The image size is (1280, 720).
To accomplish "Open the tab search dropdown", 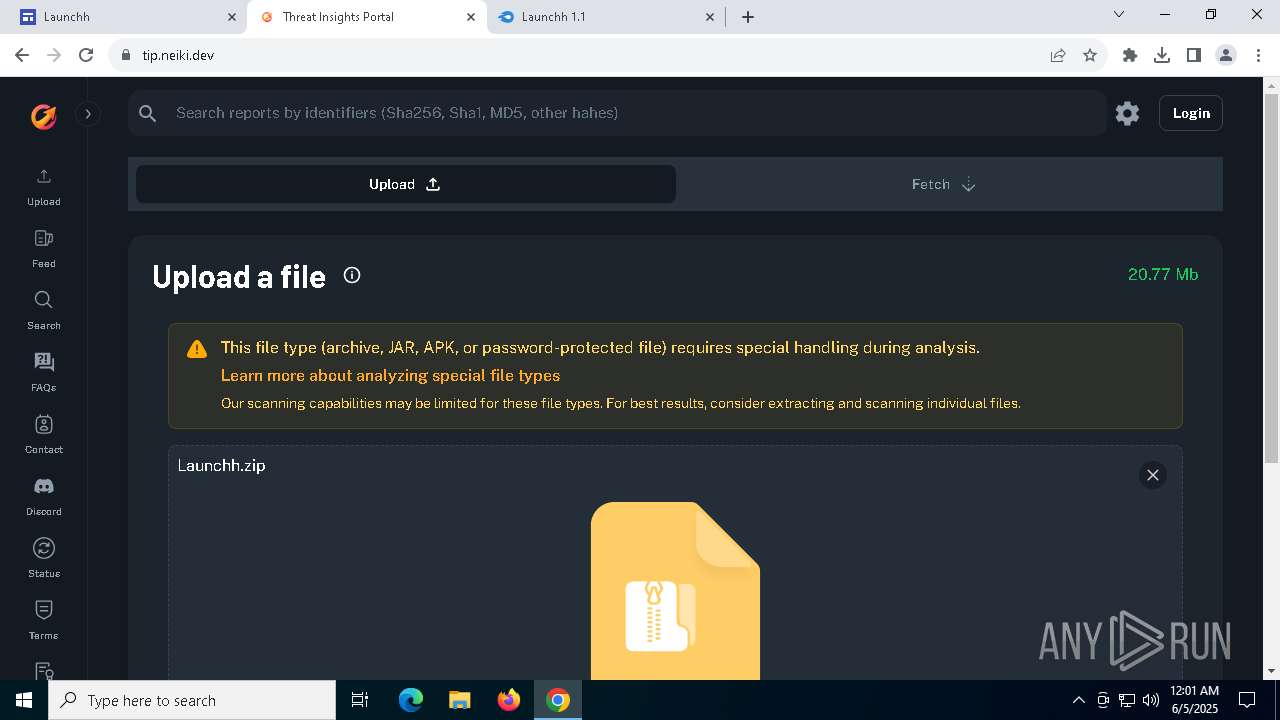I will click(1119, 15).
